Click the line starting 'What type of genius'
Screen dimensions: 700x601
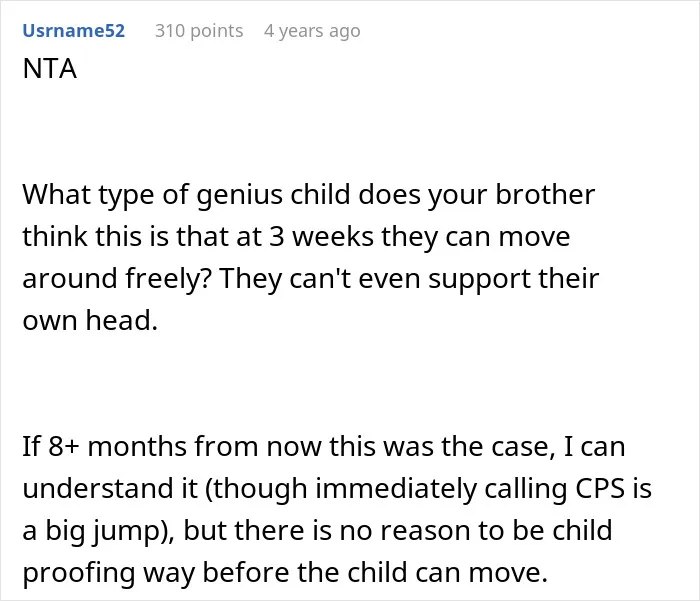click(308, 196)
